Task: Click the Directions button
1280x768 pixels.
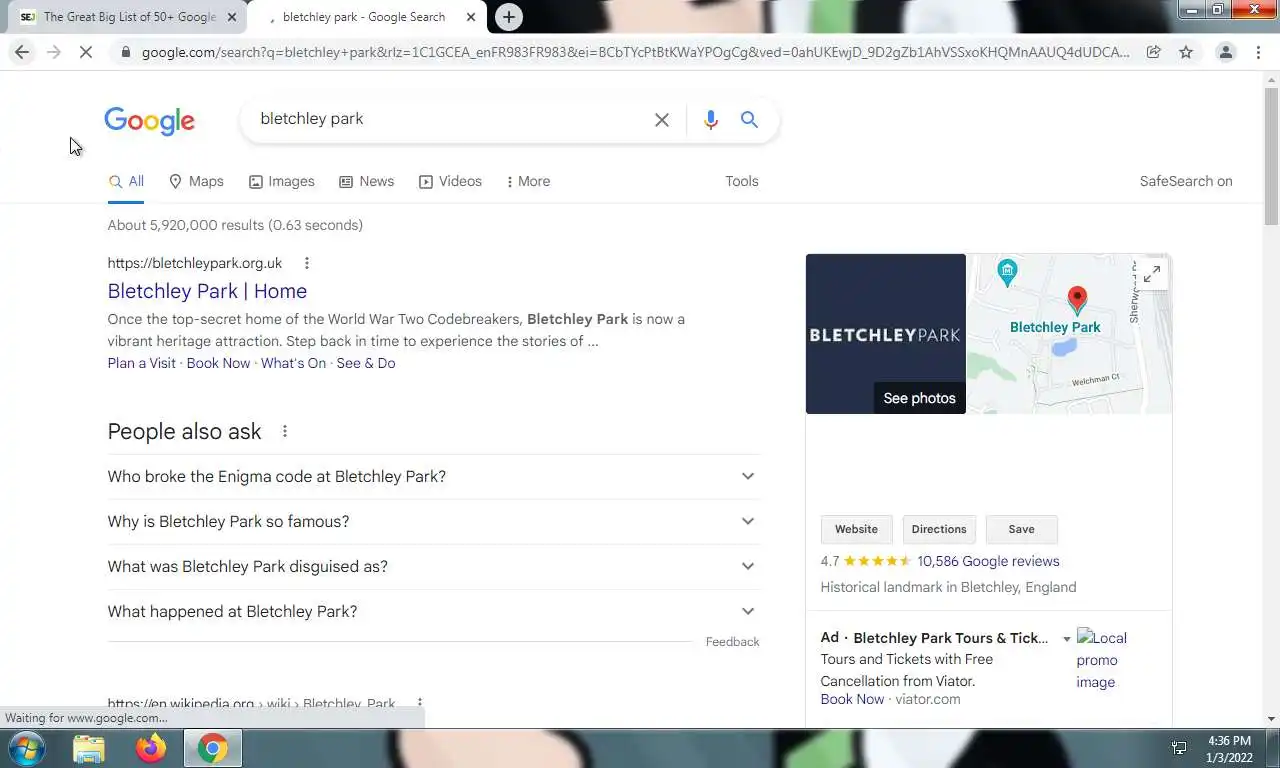Action: [939, 529]
